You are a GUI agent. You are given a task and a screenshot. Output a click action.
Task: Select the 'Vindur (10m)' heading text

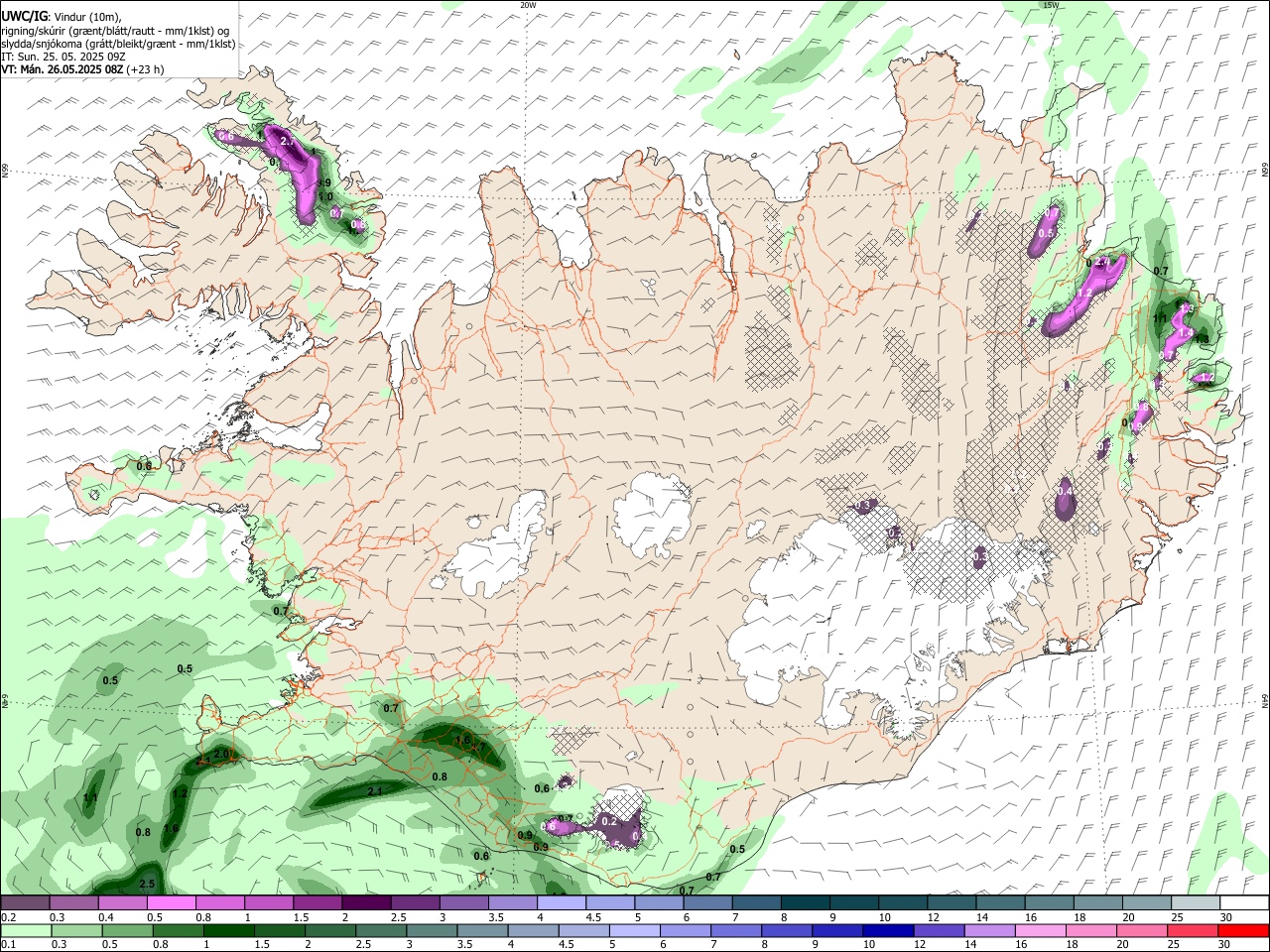pos(86,16)
